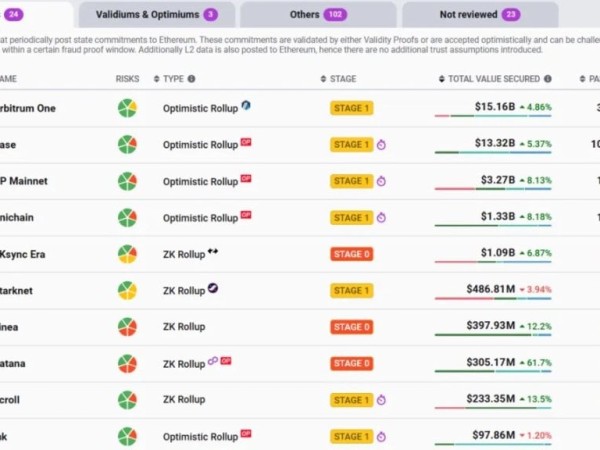Open the info icon next to the TYPE header

[191, 79]
